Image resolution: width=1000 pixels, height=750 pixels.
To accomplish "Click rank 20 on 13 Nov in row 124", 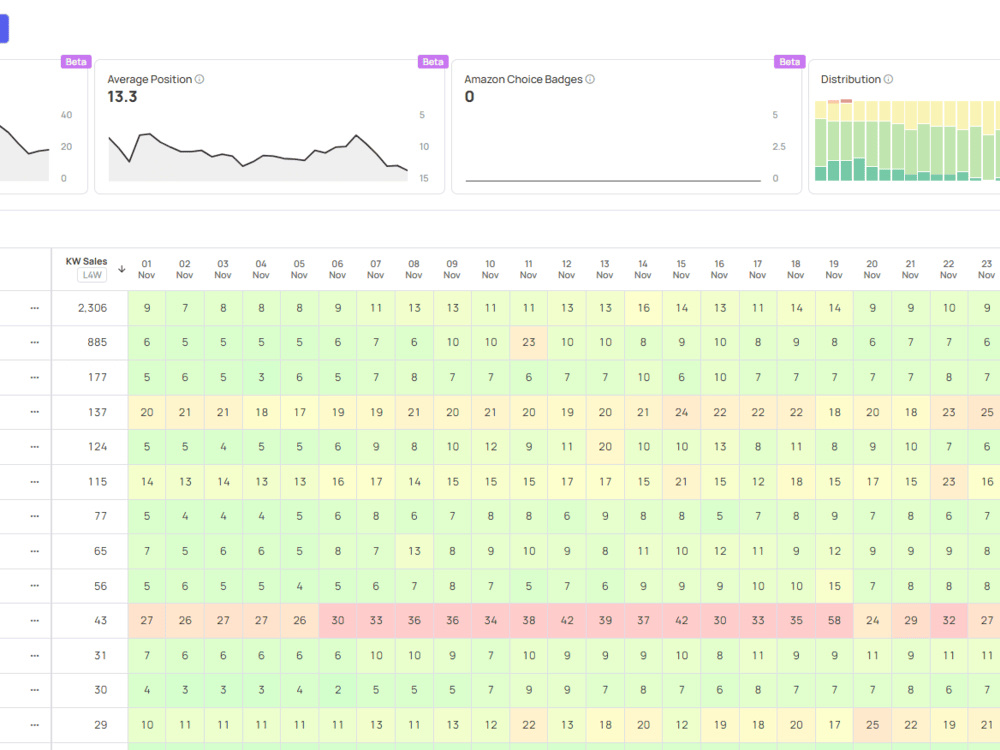I will [x=605, y=447].
